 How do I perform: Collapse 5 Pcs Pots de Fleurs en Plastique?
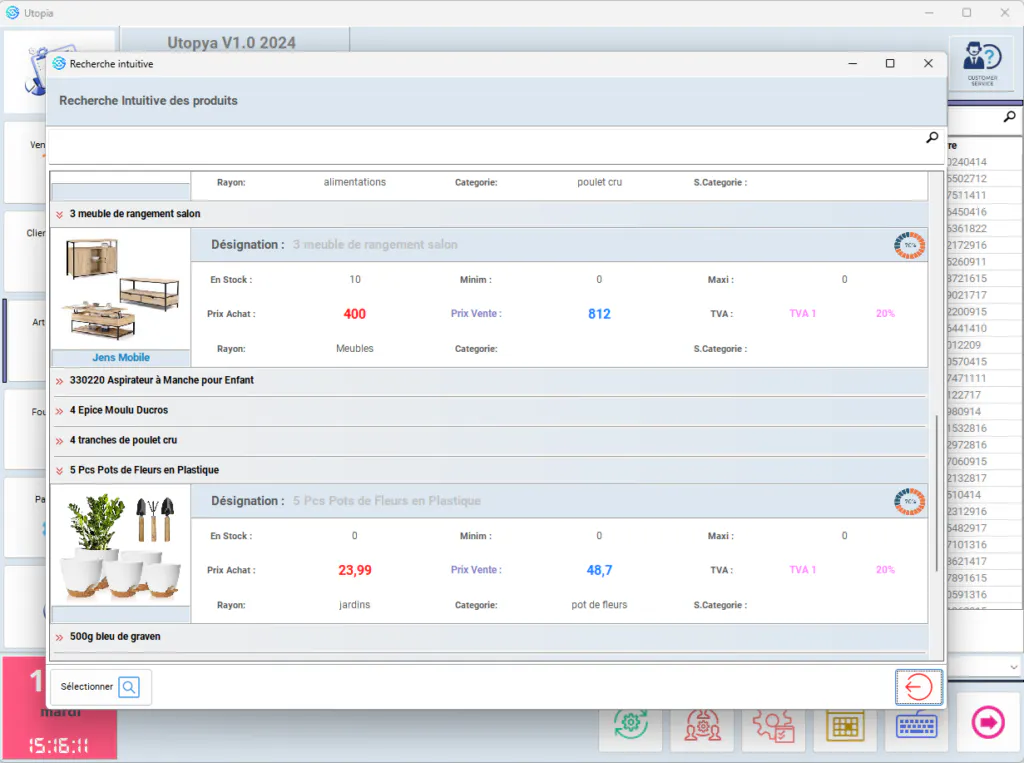click(59, 470)
